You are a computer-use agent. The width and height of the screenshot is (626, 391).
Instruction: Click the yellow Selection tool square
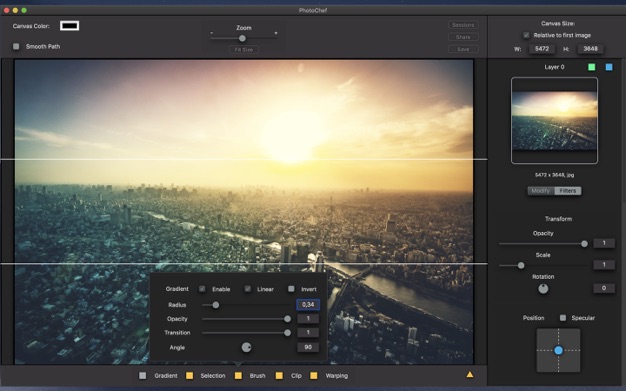click(x=190, y=376)
